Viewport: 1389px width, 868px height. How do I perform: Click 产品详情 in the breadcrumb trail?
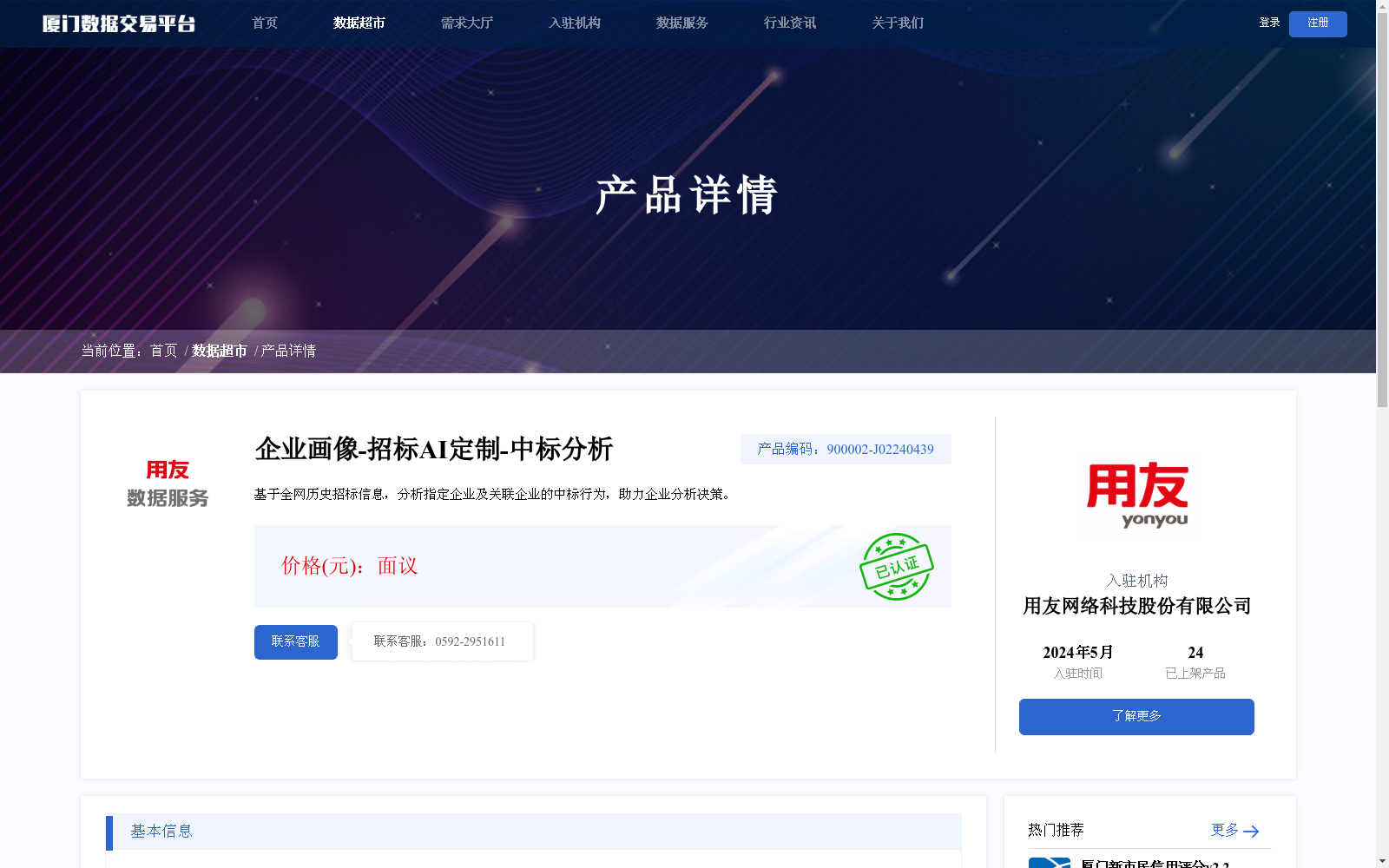pyautogui.click(x=289, y=351)
